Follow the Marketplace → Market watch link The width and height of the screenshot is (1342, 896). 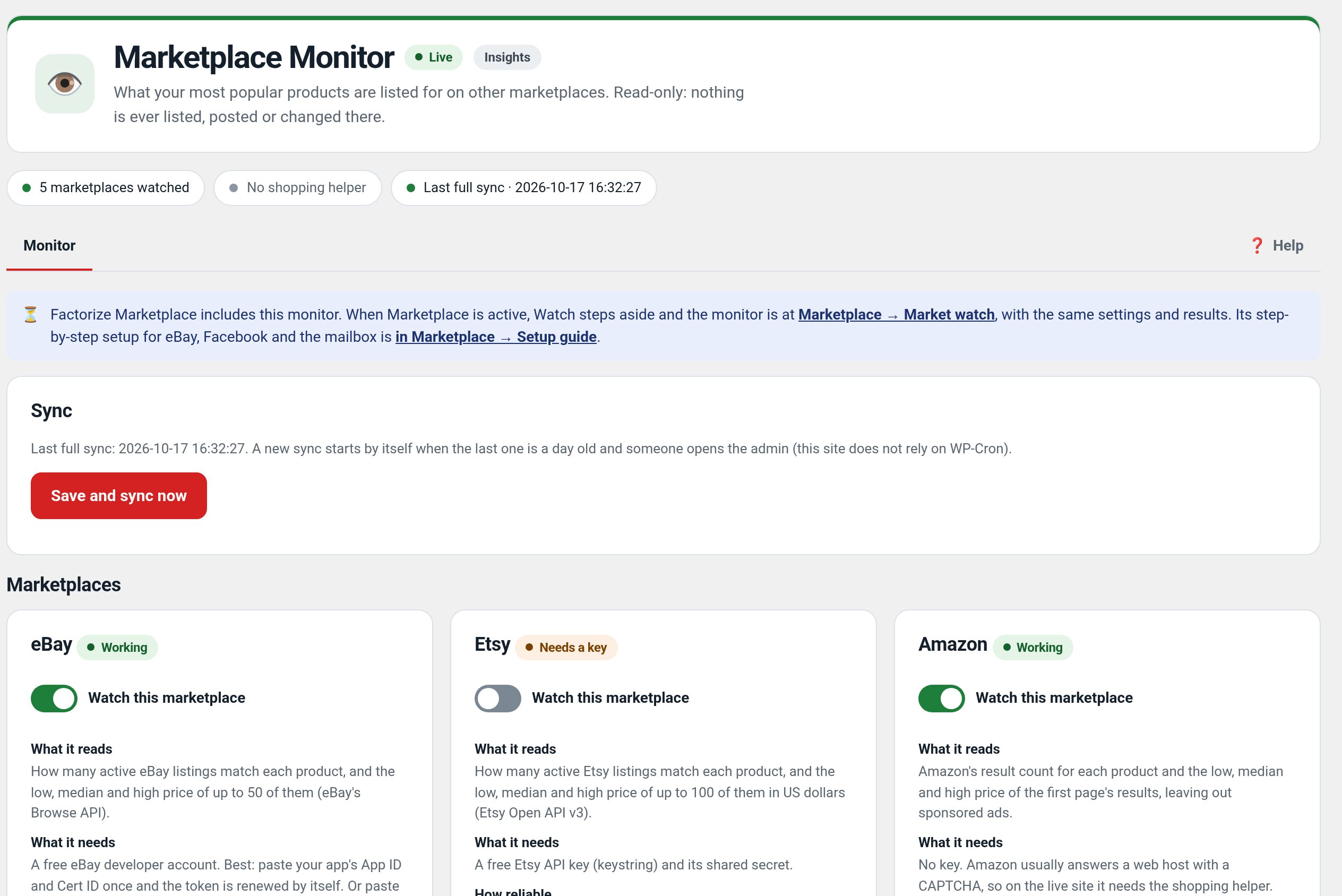[x=897, y=315]
